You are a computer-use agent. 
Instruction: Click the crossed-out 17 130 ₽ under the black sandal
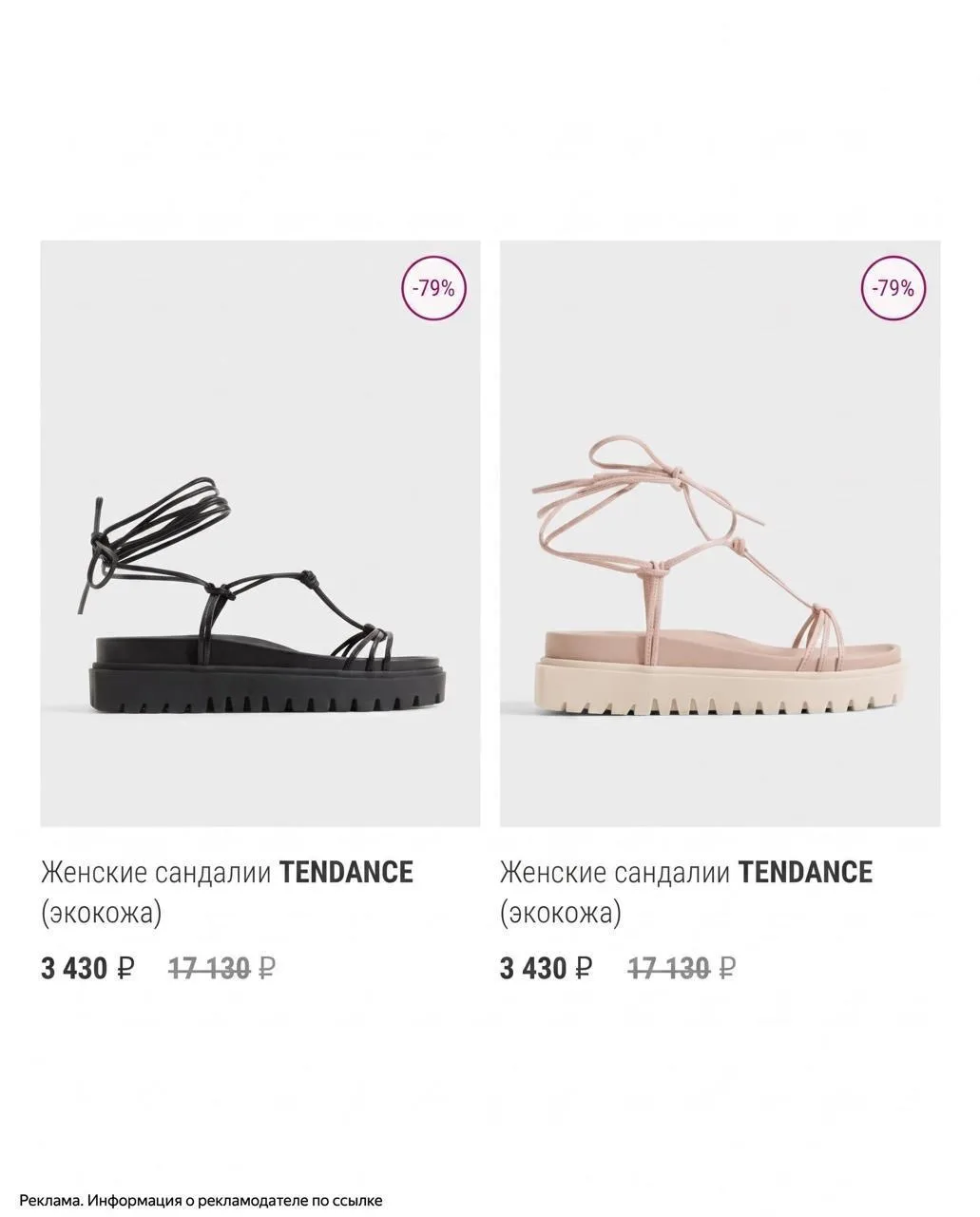[x=222, y=969]
